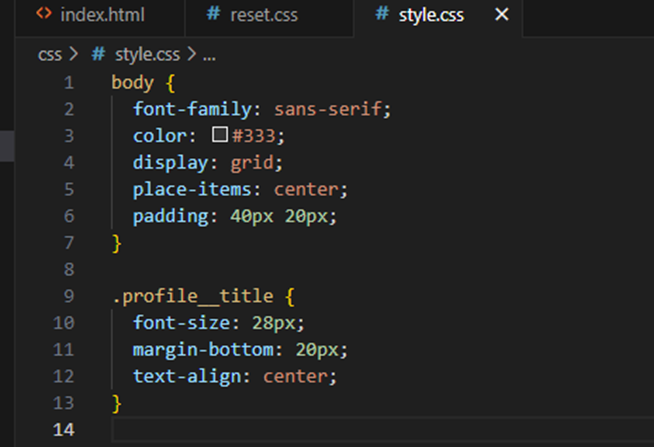The width and height of the screenshot is (654, 447).
Task: Expand the breadcrumb ellipsis symbol list
Action: coord(209,55)
